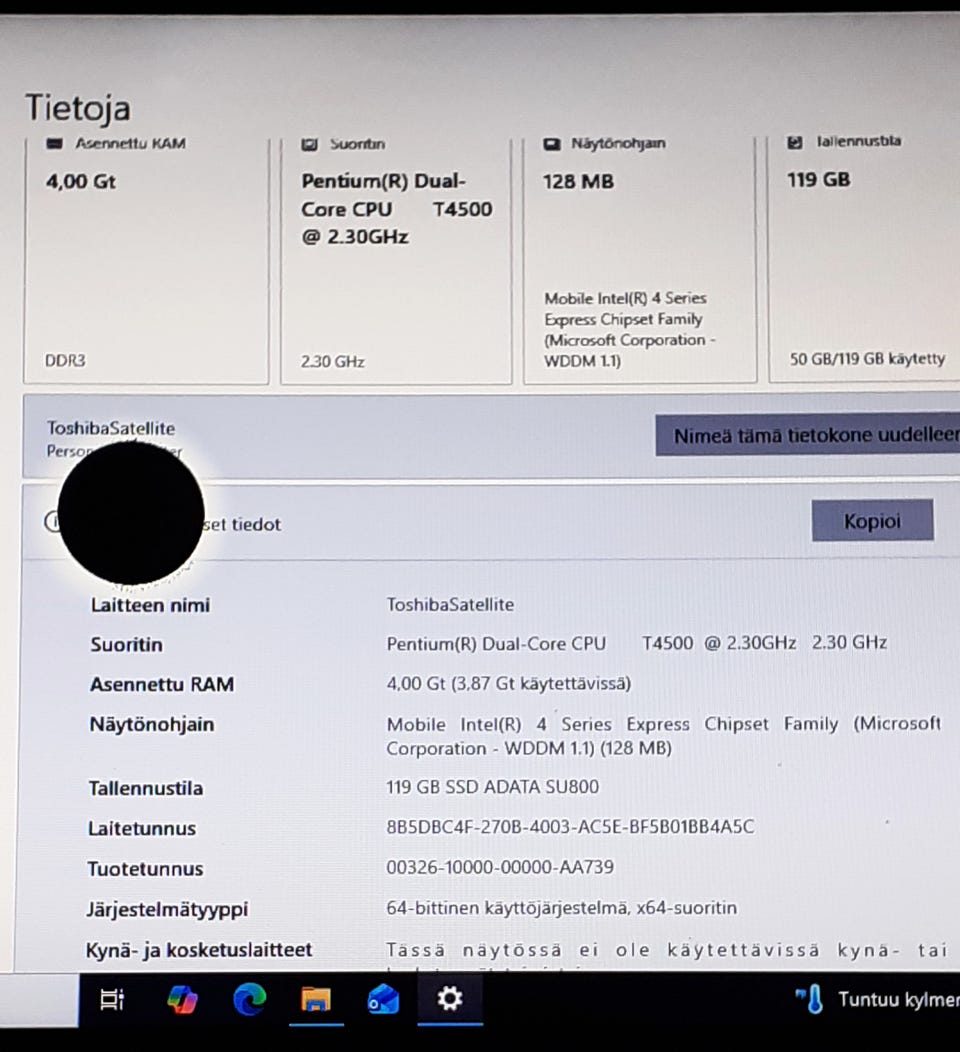Image resolution: width=960 pixels, height=1052 pixels.
Task: Click ToshibaSatellite name in rename banner
Action: click(x=111, y=428)
